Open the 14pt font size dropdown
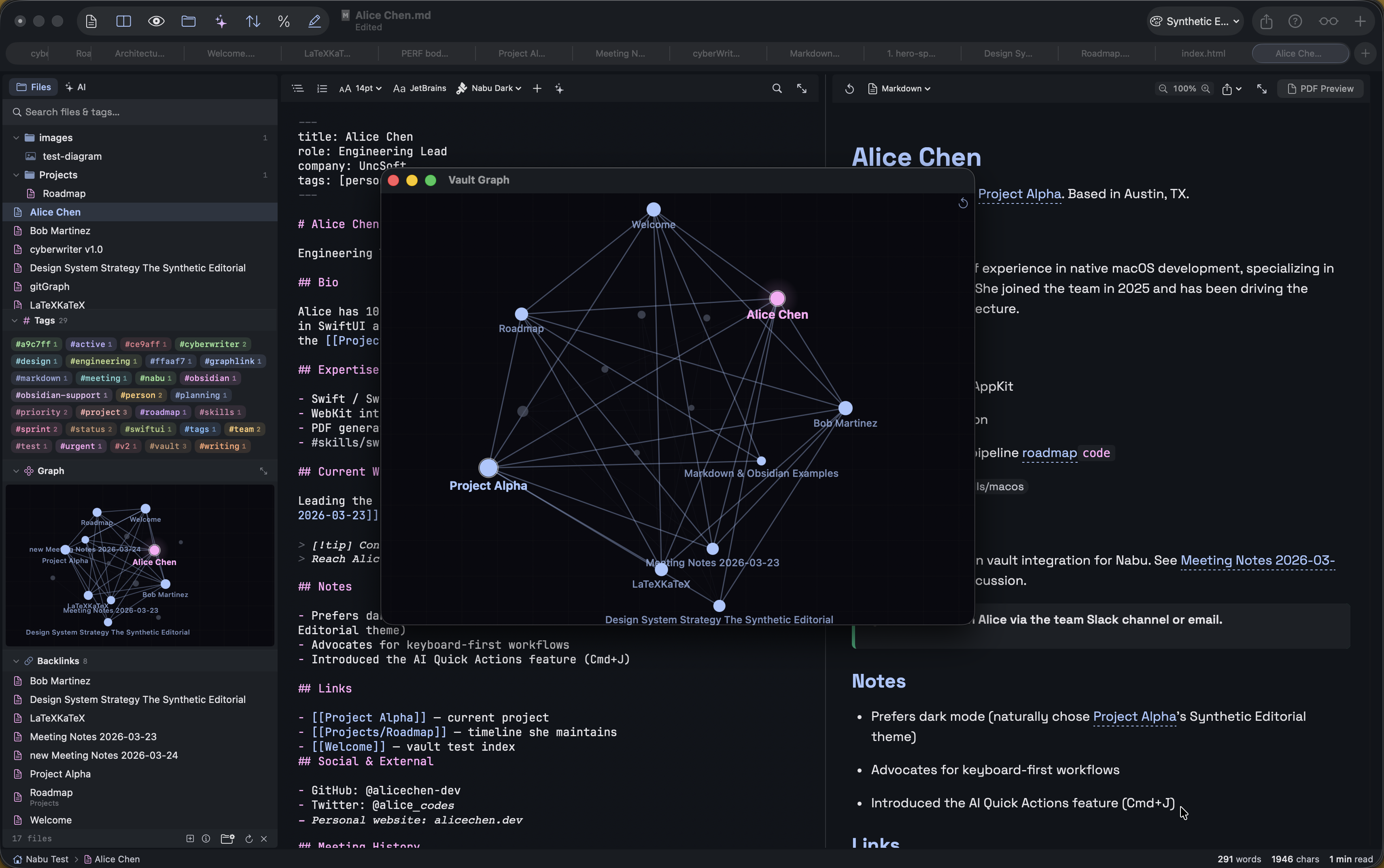The width and height of the screenshot is (1384, 868). (x=360, y=88)
